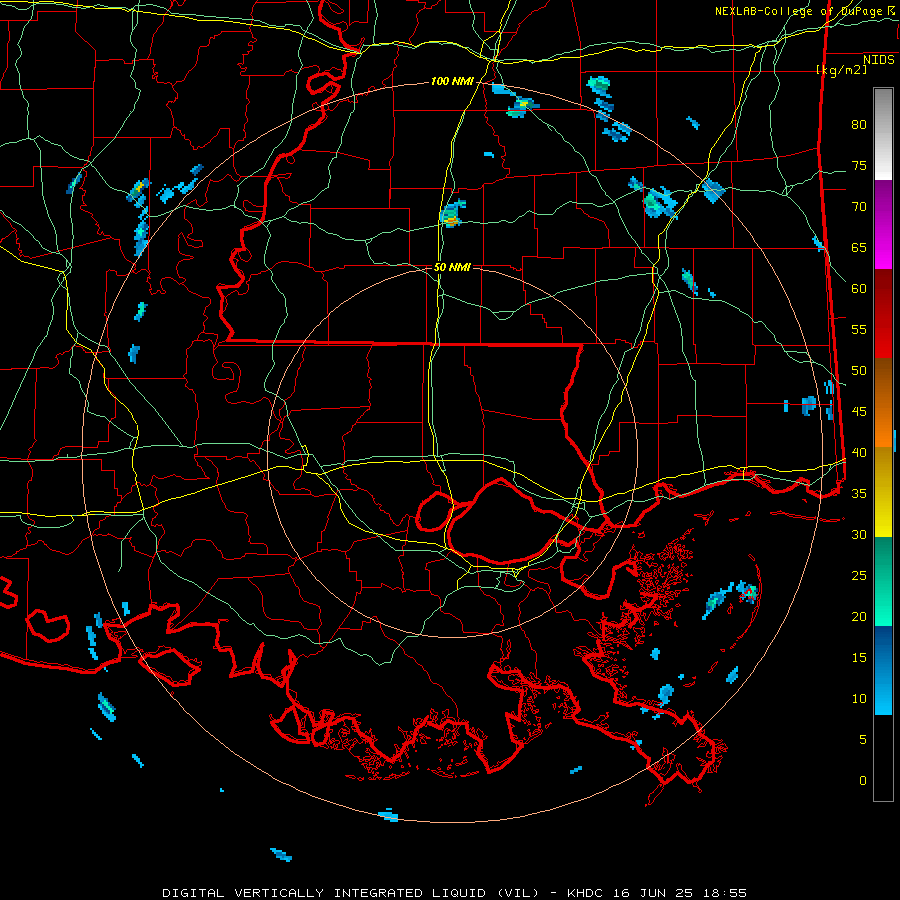Click the legend value 70
This screenshot has height=900, width=900.
coord(859,207)
